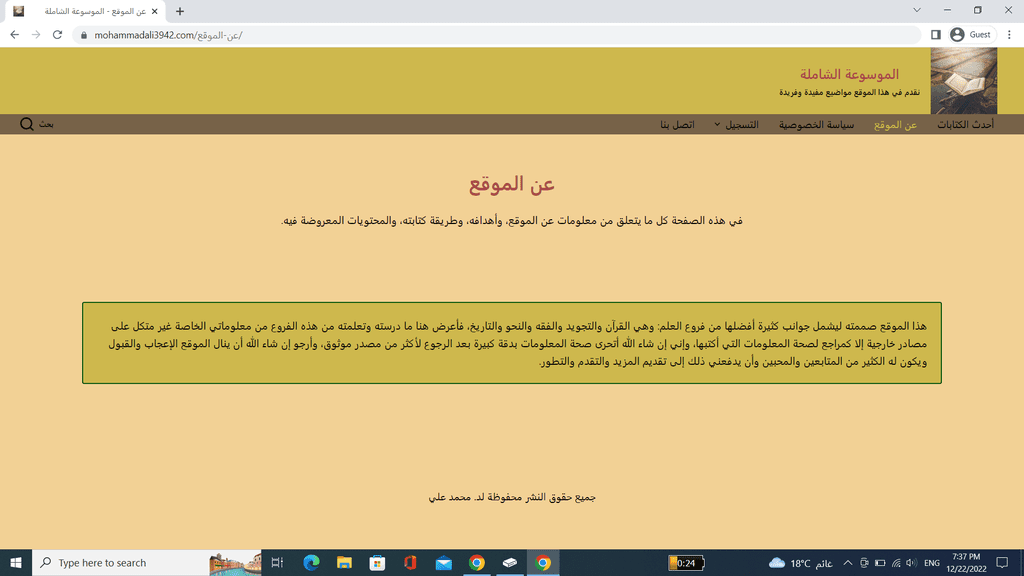Click the 0:24 battery timer widget
The height and width of the screenshot is (576, 1024).
point(686,562)
